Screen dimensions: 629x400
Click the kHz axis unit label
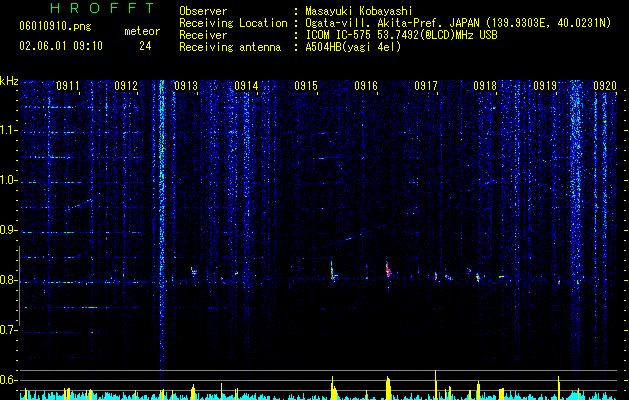[x=9, y=81]
